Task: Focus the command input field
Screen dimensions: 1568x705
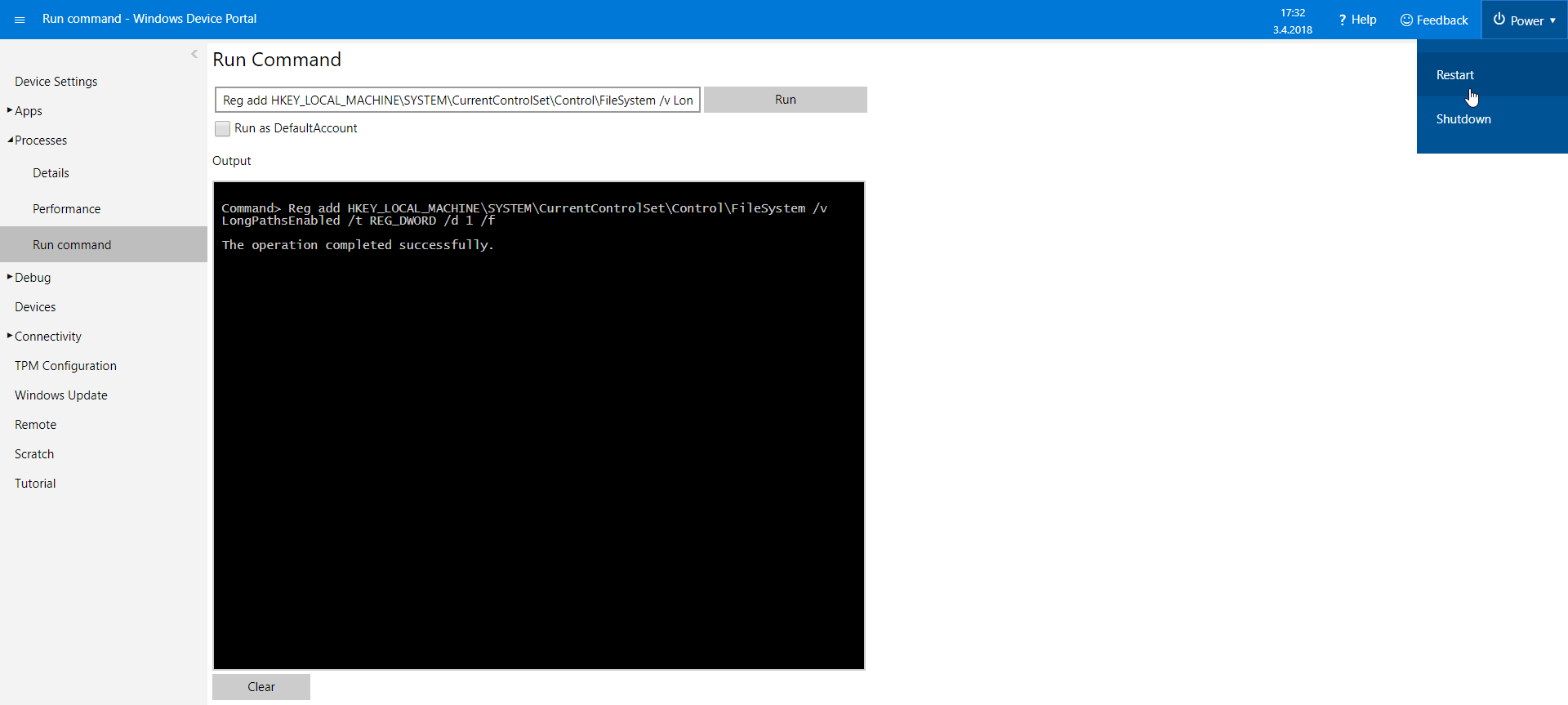Action: tap(457, 100)
